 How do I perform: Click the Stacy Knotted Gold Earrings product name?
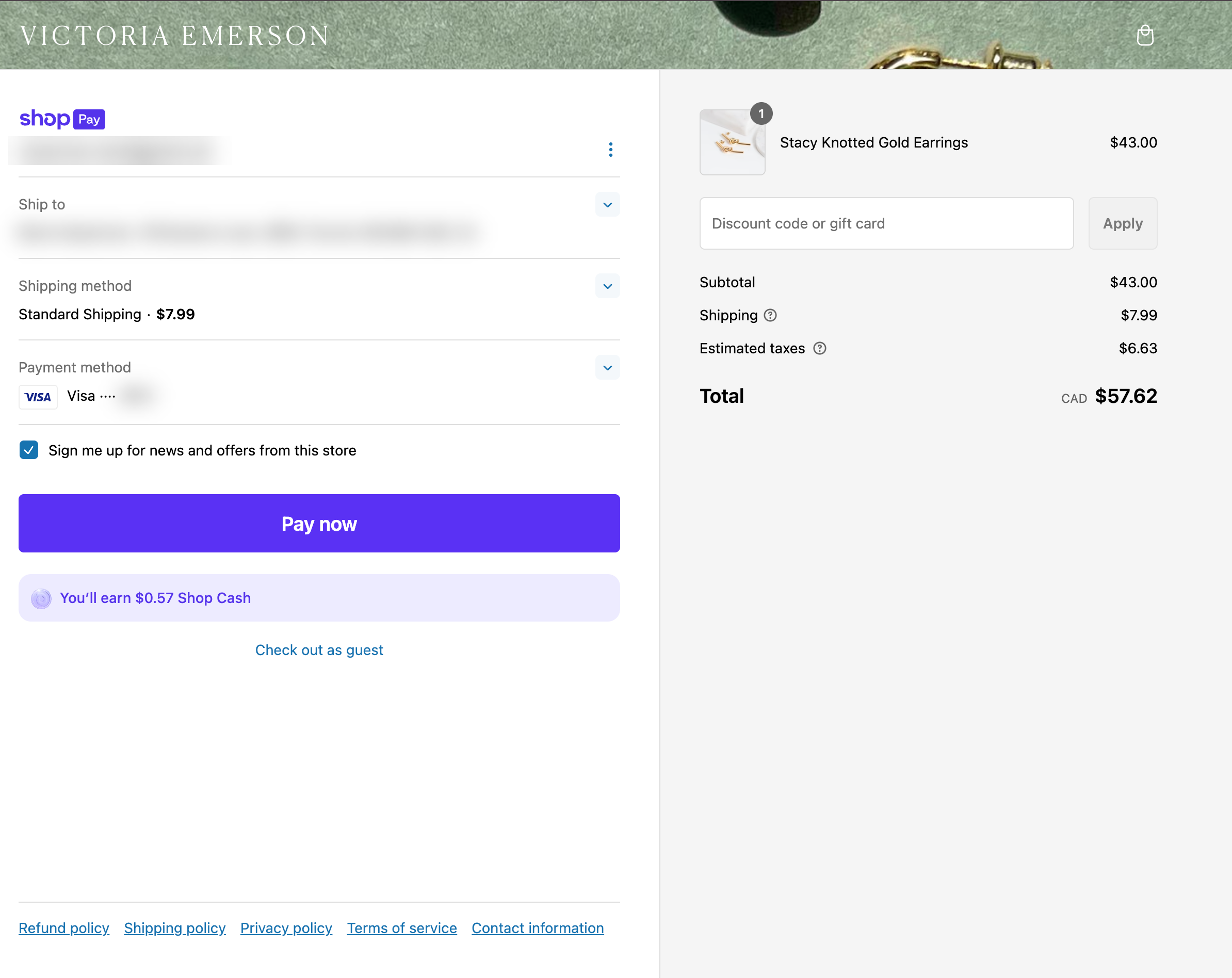[x=874, y=143]
